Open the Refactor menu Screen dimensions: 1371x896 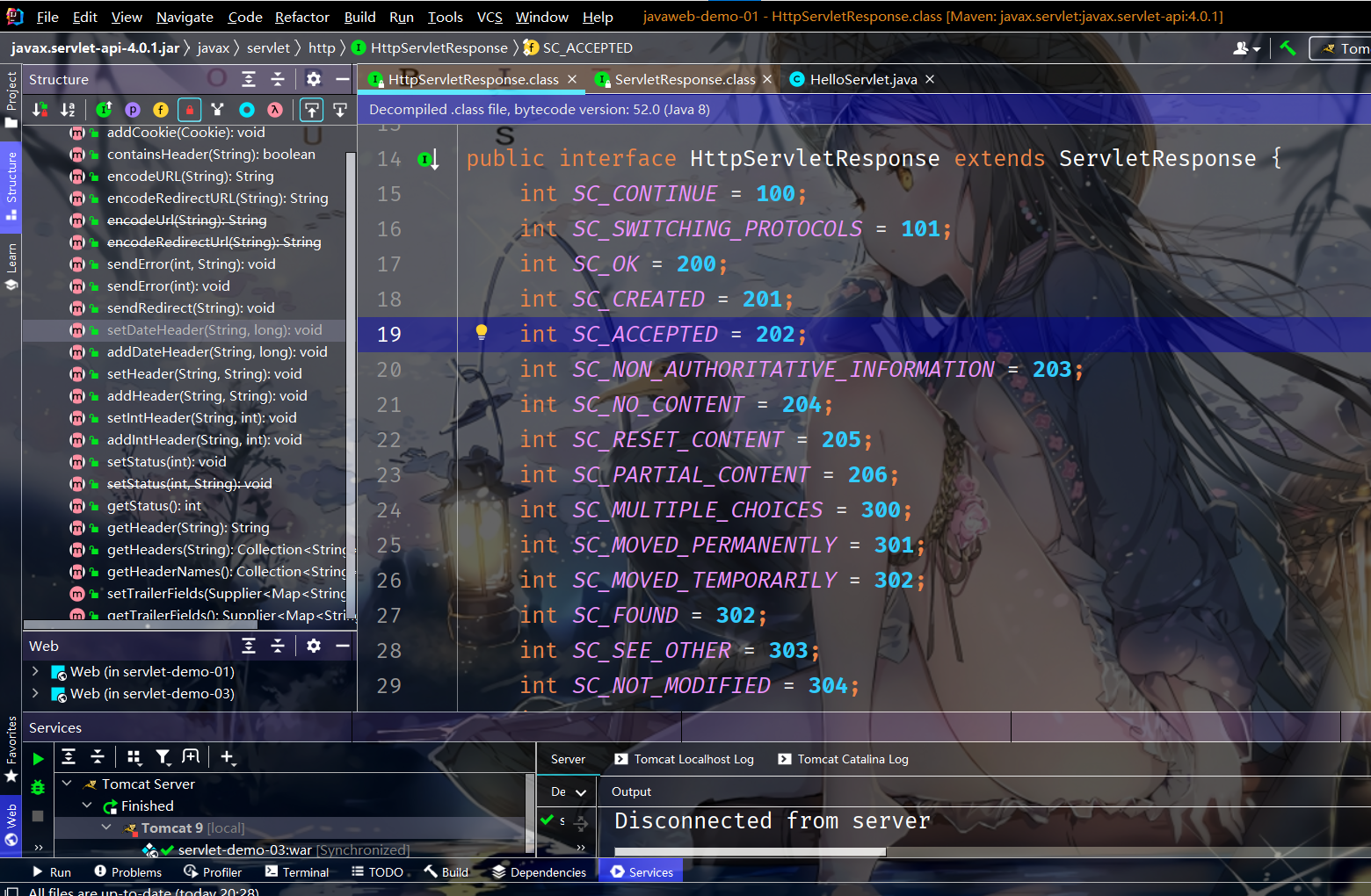pyautogui.click(x=302, y=17)
